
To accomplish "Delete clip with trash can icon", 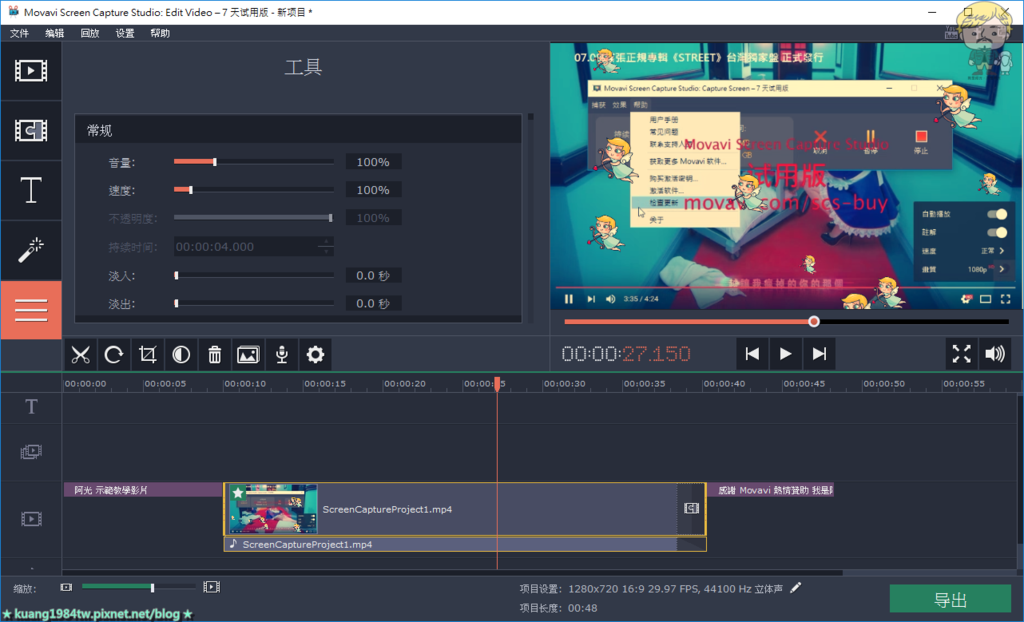I will [214, 355].
